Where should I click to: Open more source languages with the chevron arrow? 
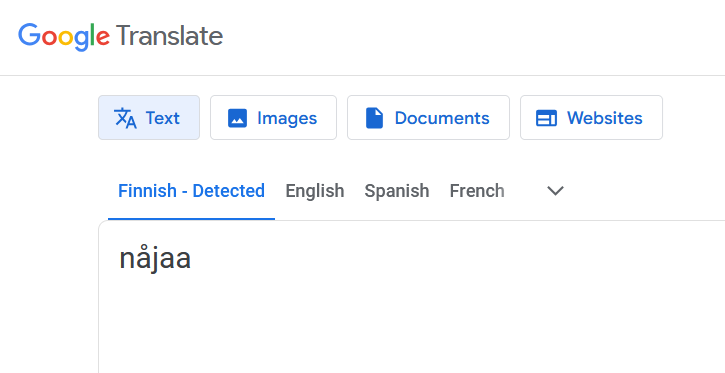coord(555,190)
